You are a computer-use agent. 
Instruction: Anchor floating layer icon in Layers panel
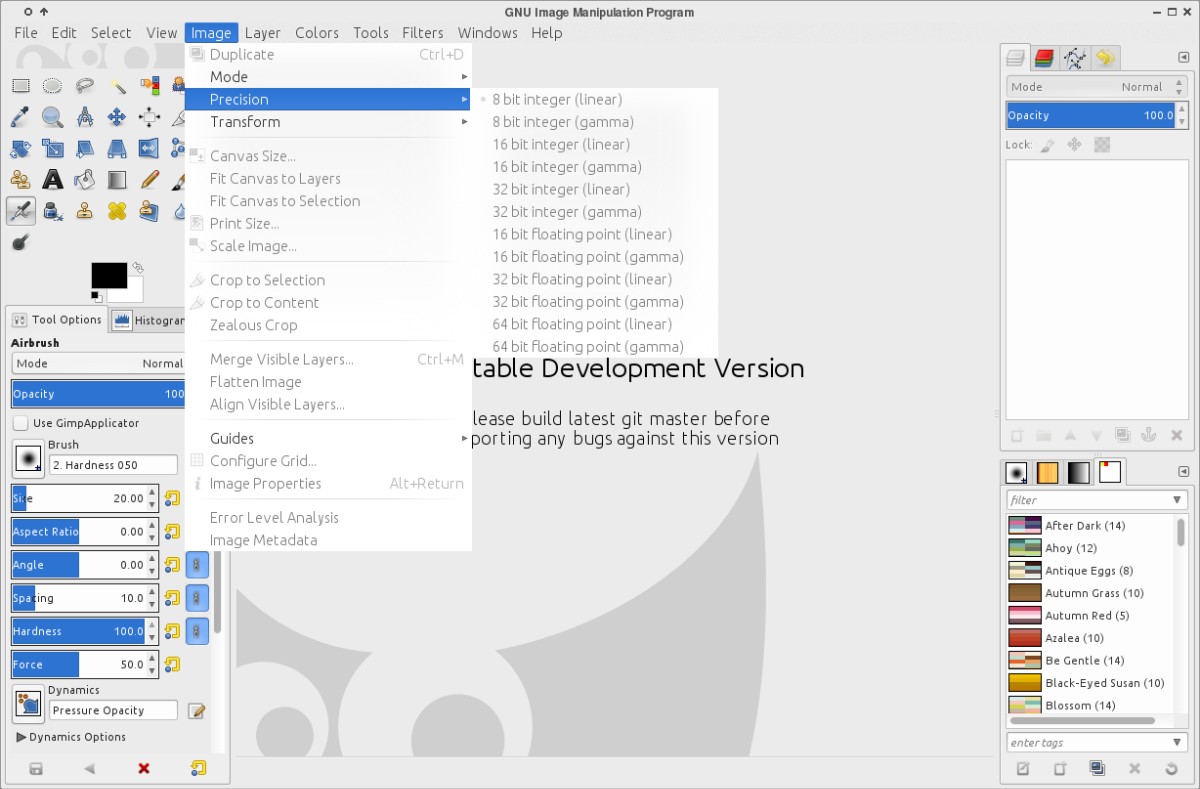(1149, 435)
